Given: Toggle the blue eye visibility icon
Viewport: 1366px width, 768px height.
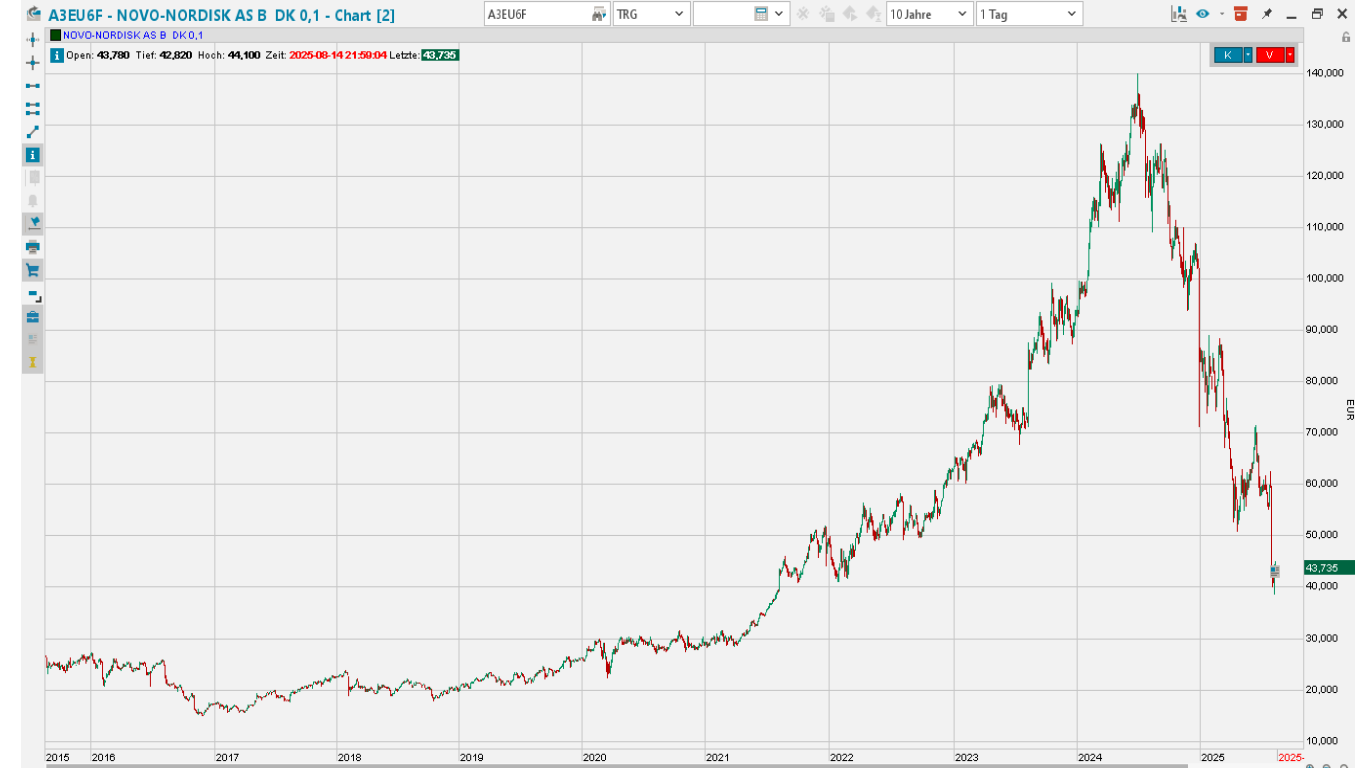Looking at the screenshot, I should pyautogui.click(x=1203, y=14).
